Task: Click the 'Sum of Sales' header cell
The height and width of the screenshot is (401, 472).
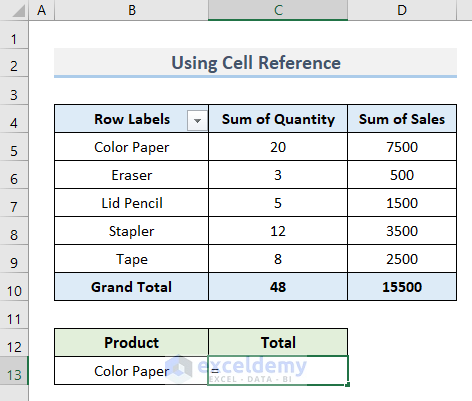Action: [402, 119]
